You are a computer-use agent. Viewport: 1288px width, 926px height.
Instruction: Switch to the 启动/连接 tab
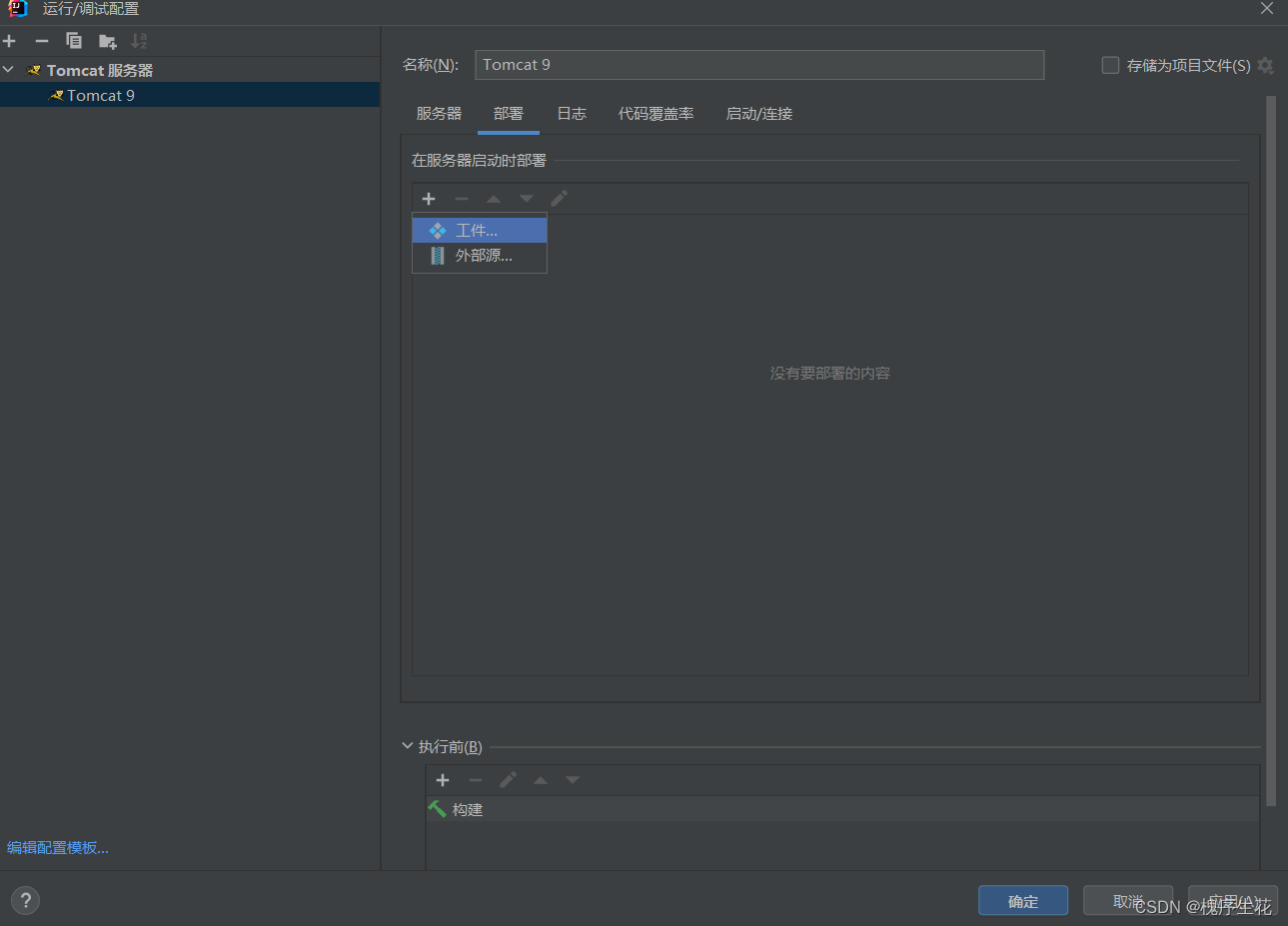point(759,114)
